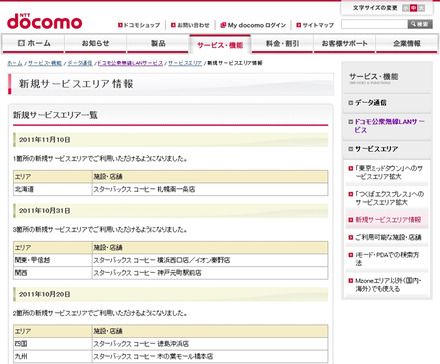Click the サービス・機能 breadcrumb link
The image size is (440, 364).
(x=45, y=63)
